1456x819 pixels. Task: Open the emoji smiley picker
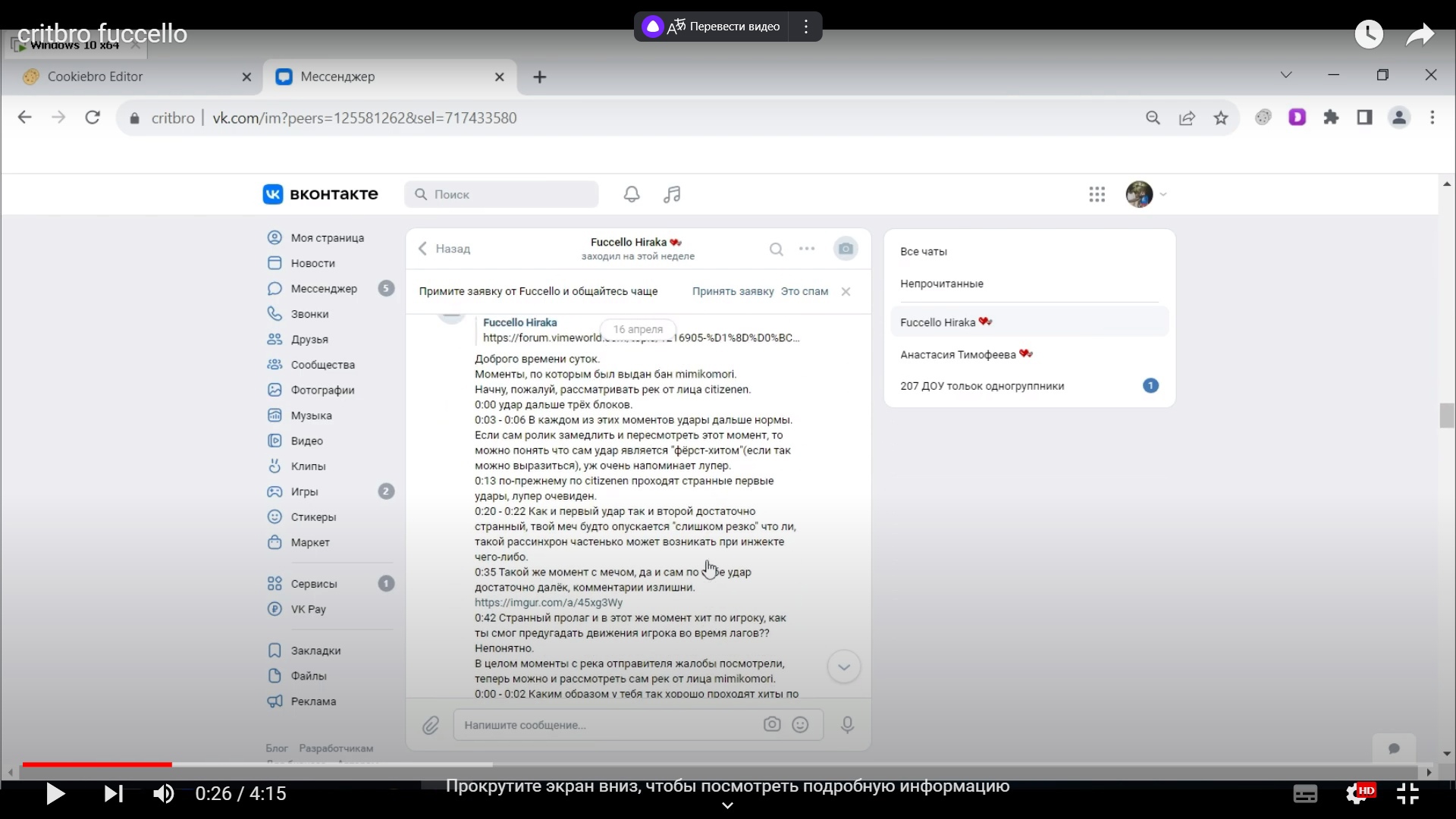(800, 725)
